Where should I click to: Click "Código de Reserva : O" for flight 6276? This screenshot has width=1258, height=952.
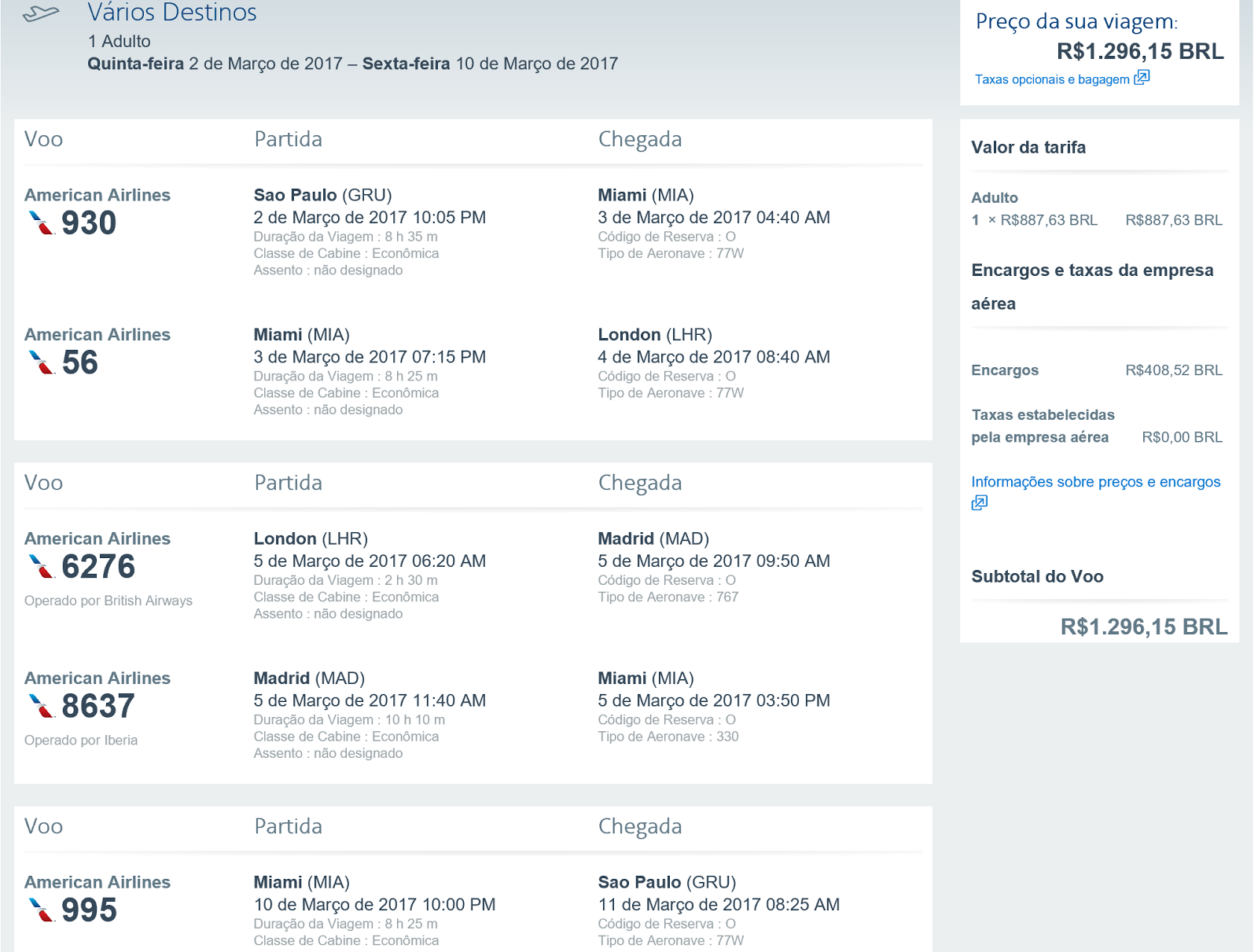tap(667, 580)
